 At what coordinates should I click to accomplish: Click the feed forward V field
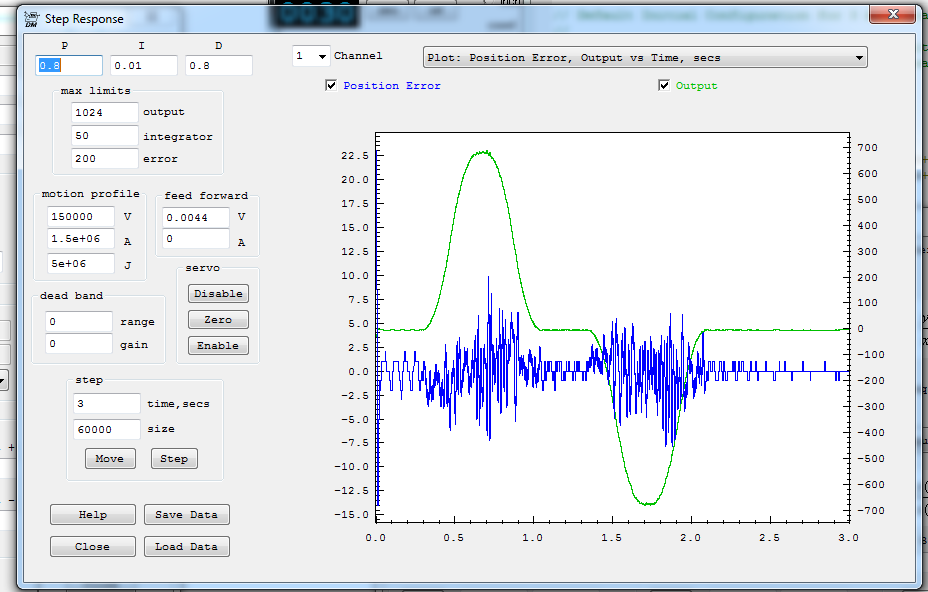point(196,217)
